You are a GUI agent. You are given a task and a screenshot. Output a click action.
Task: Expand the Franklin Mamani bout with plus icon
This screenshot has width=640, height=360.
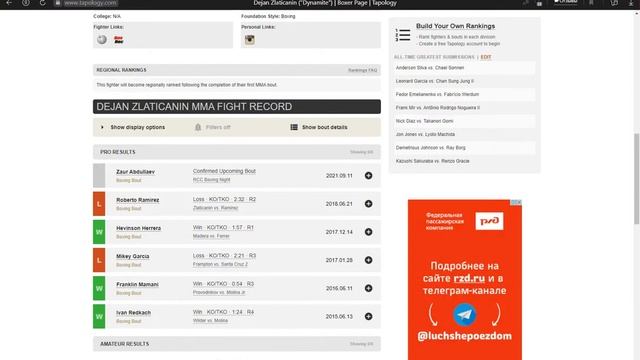coord(368,288)
